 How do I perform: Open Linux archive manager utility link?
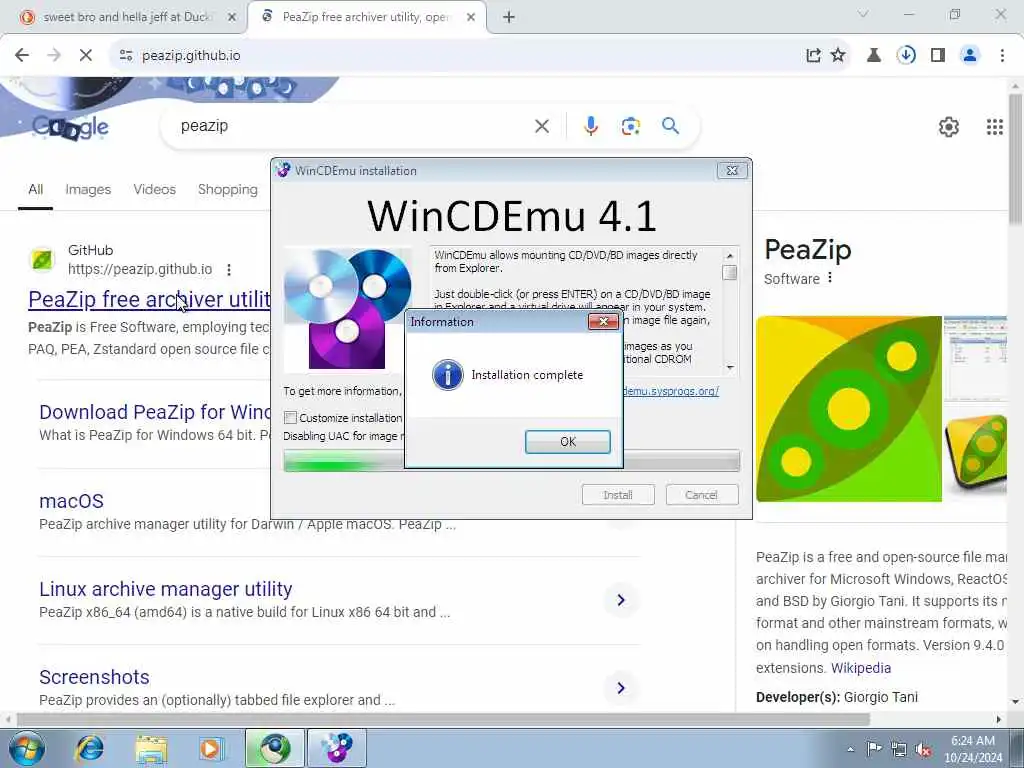click(165, 589)
